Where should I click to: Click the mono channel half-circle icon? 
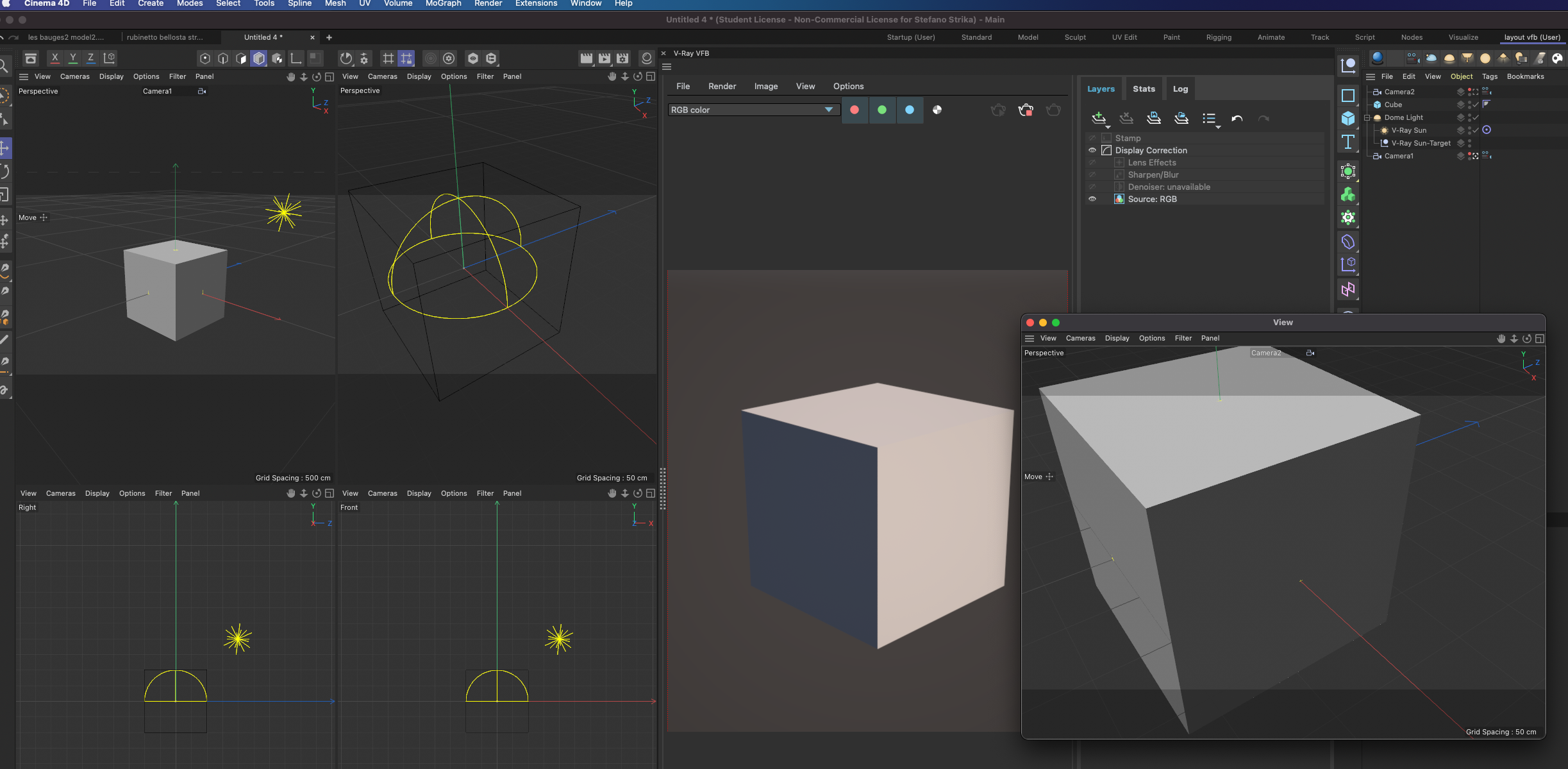[x=937, y=110]
